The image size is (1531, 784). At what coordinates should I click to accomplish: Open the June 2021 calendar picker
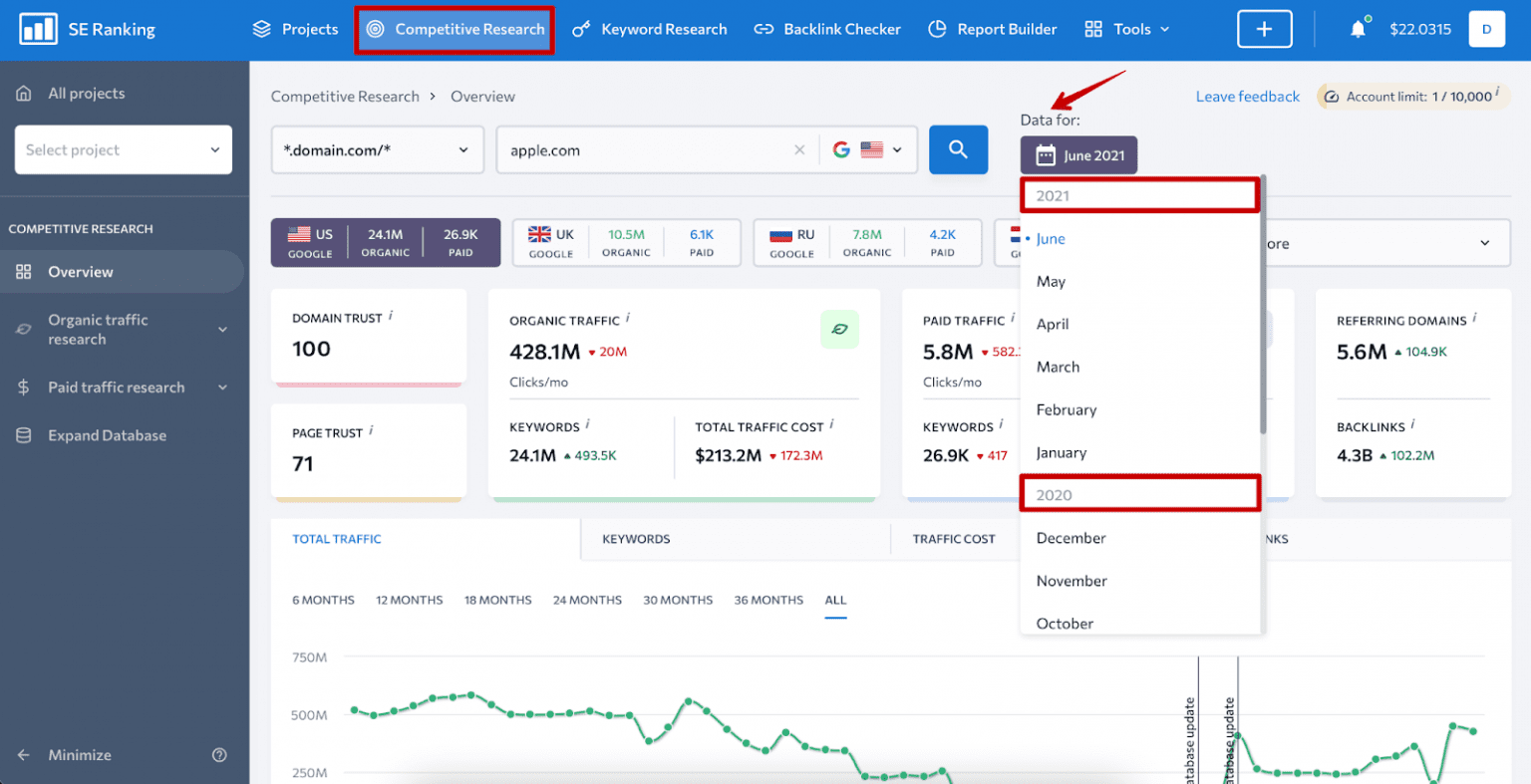[1078, 155]
